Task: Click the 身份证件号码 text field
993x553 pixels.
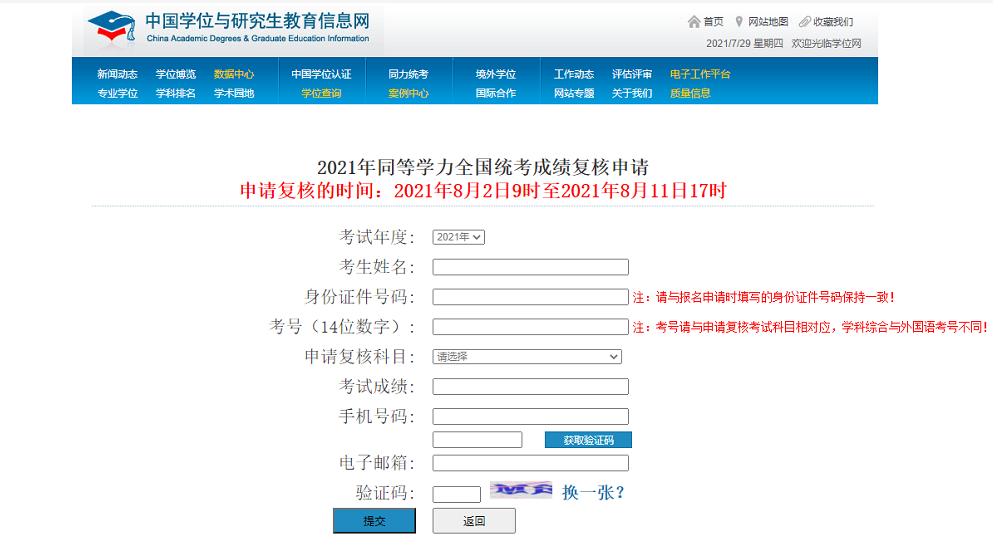Action: [x=530, y=297]
